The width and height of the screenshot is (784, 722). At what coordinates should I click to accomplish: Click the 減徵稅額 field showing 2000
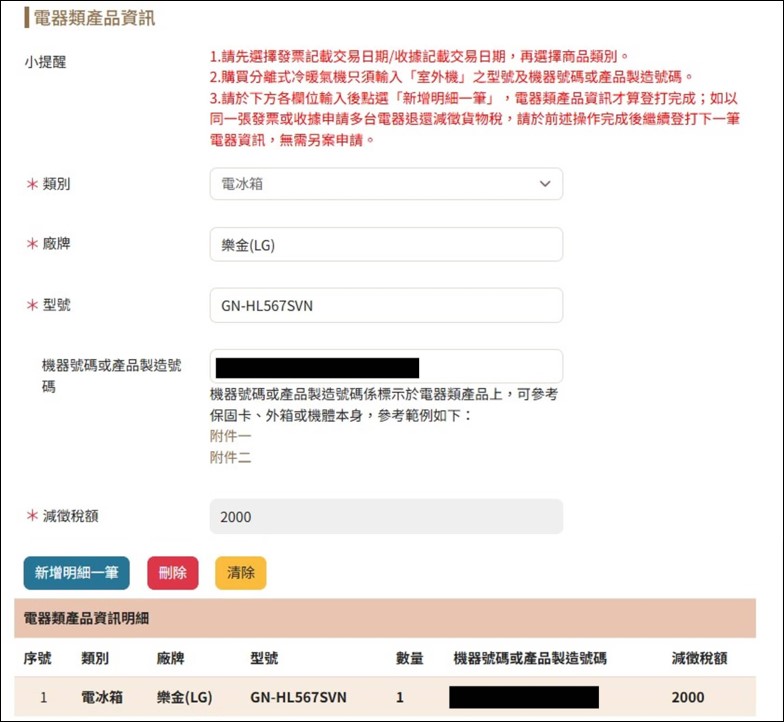(385, 517)
